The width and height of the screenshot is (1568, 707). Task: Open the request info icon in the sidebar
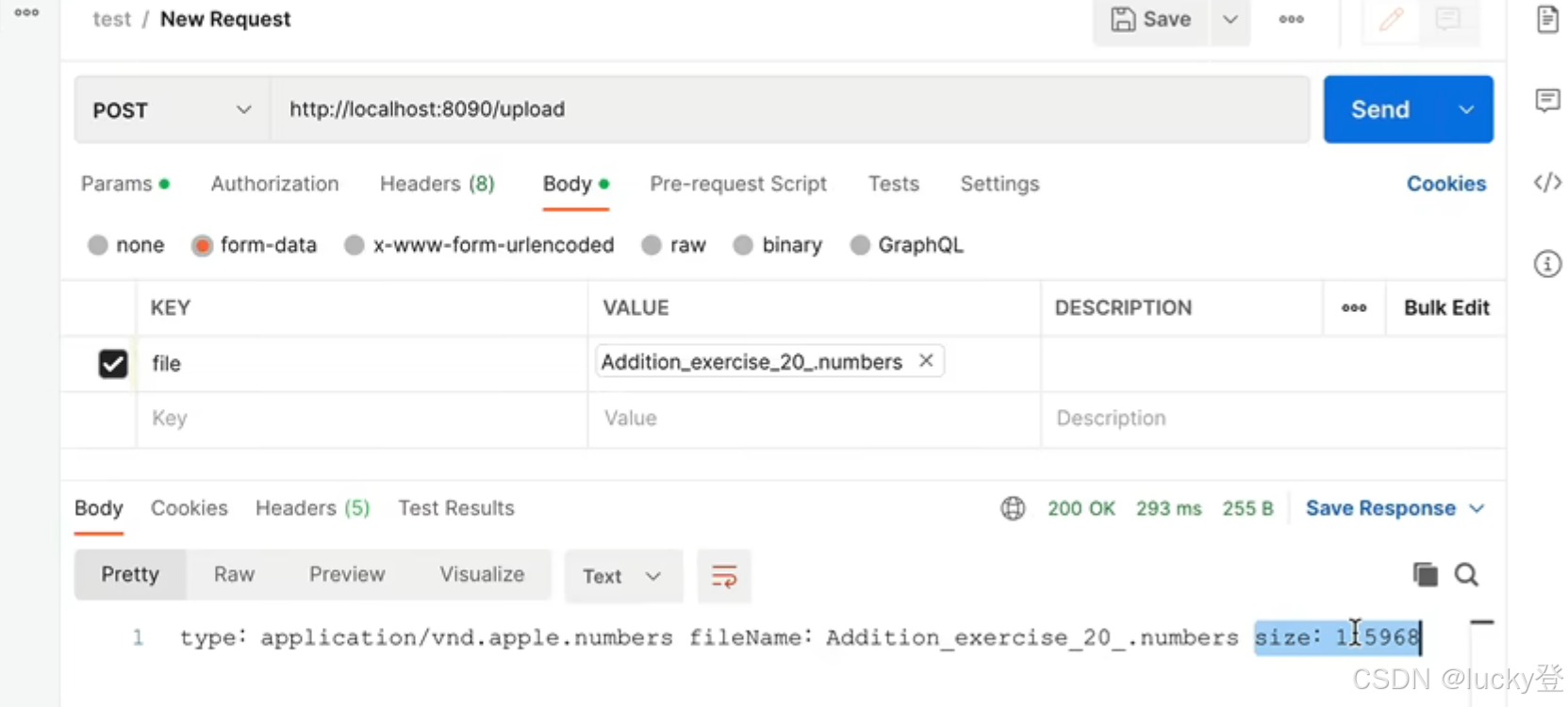coord(1547,264)
